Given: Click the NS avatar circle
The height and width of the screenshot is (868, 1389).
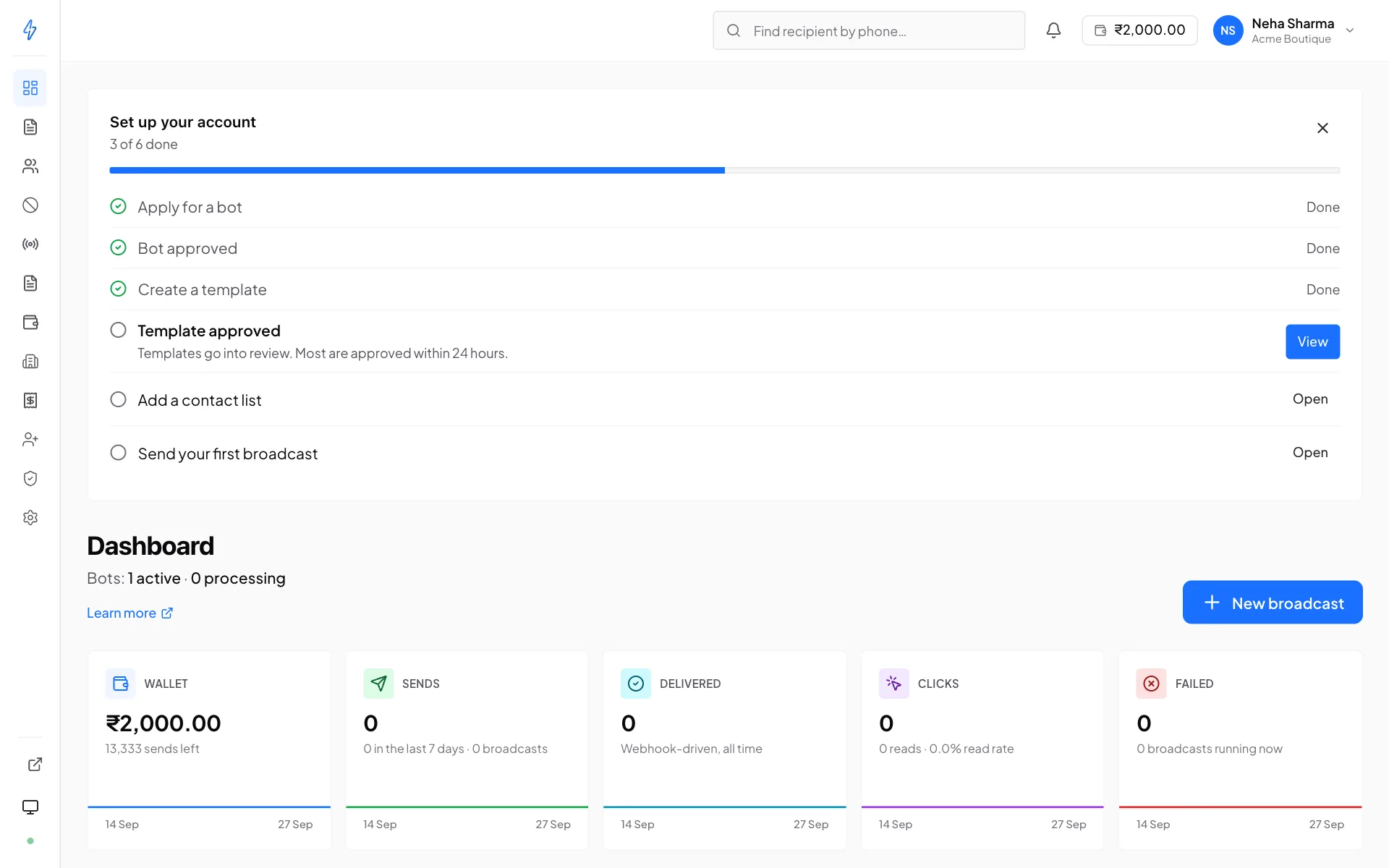Looking at the screenshot, I should (x=1228, y=30).
